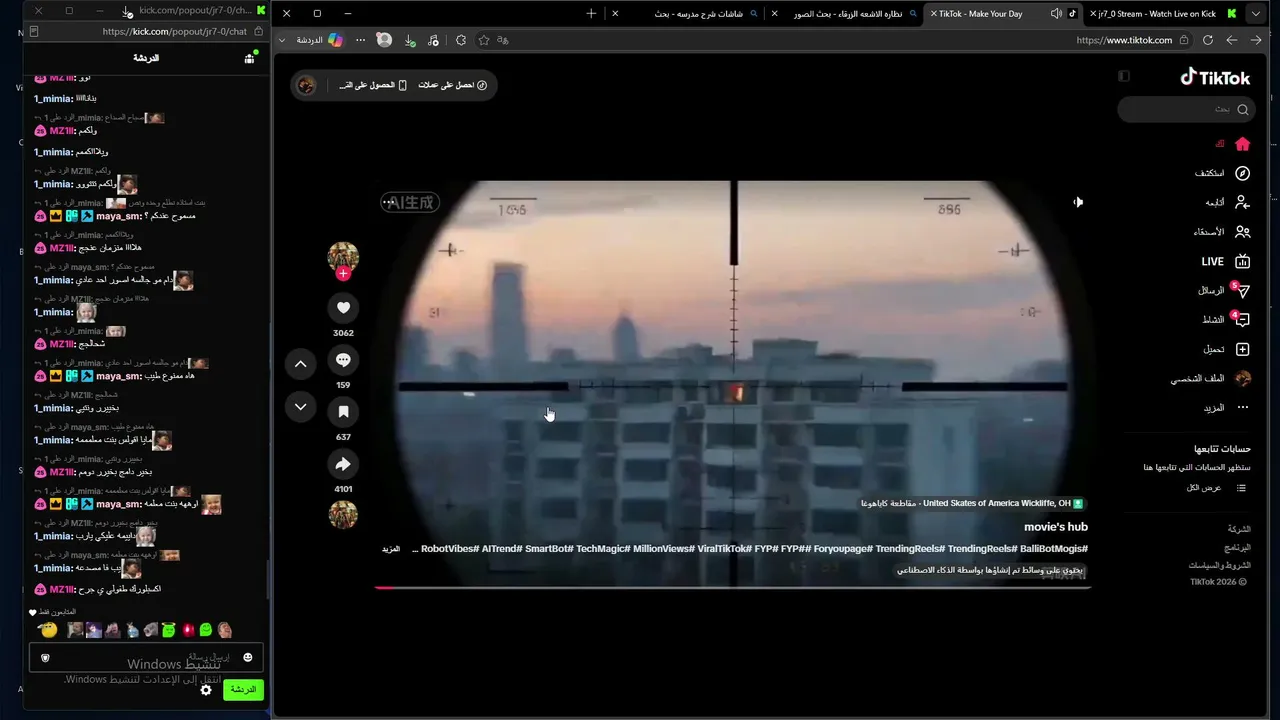Open a new browser tab
Image resolution: width=1280 pixels, height=720 pixels.
click(x=591, y=14)
